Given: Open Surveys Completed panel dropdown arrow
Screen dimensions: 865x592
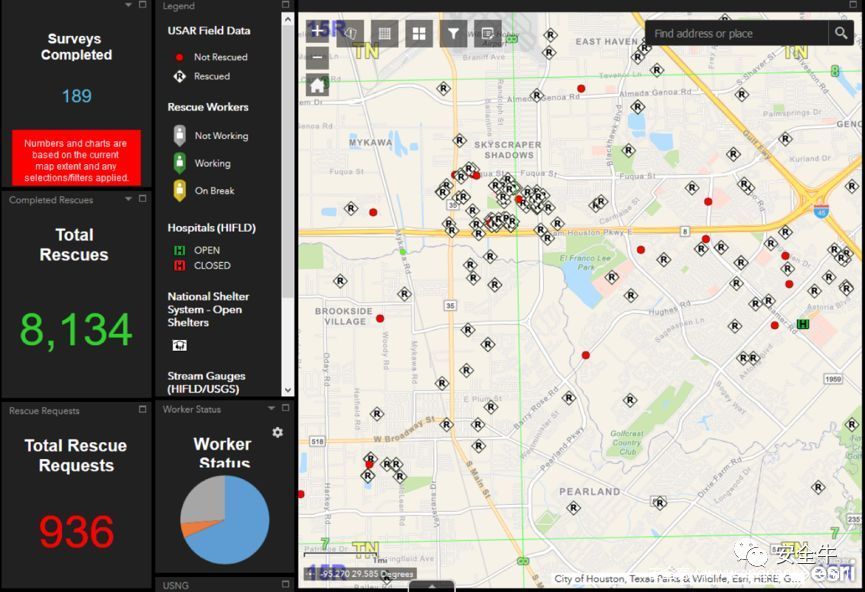Looking at the screenshot, I should pyautogui.click(x=129, y=5).
